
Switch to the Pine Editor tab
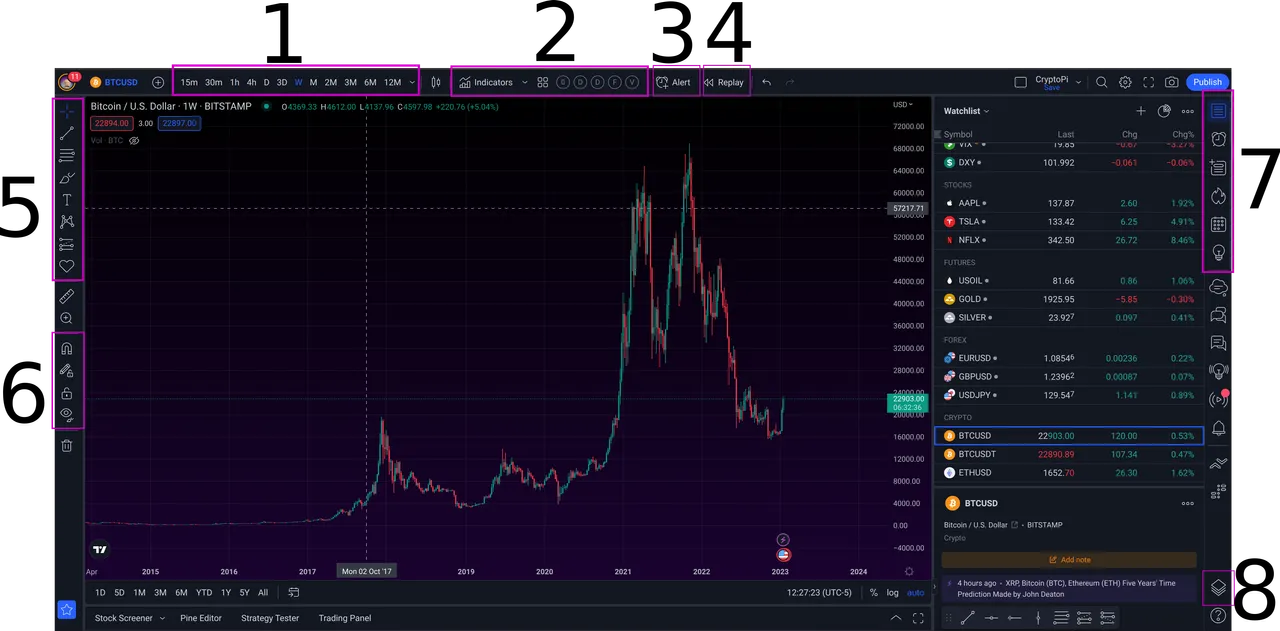coord(201,618)
